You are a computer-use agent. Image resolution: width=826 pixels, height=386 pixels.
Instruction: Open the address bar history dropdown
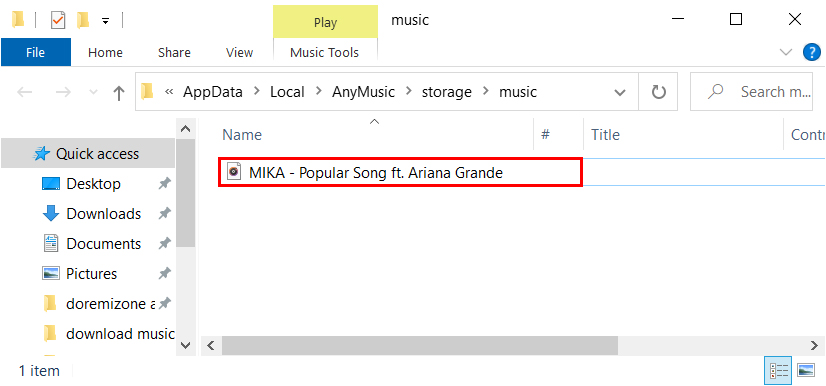pos(620,93)
